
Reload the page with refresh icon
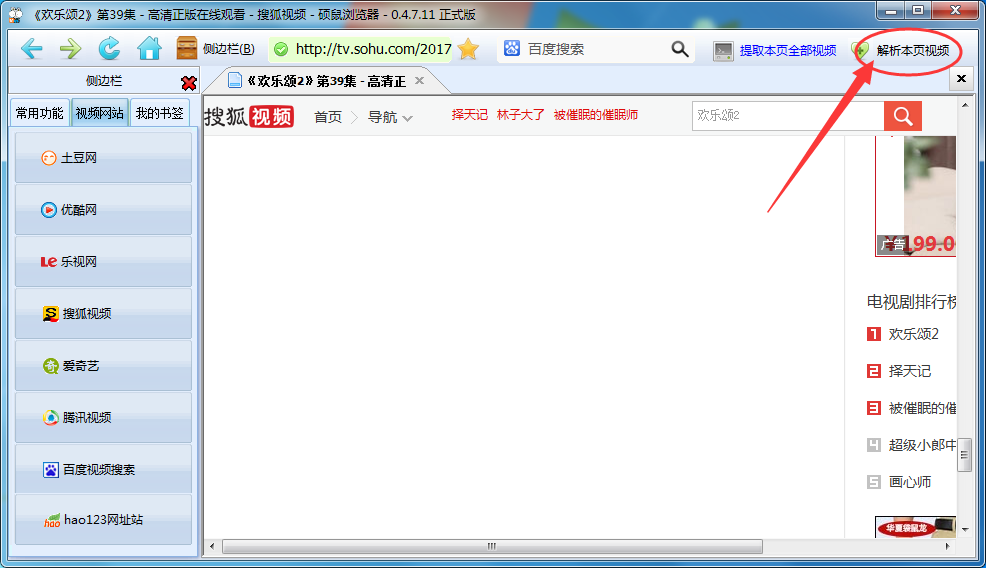point(109,48)
